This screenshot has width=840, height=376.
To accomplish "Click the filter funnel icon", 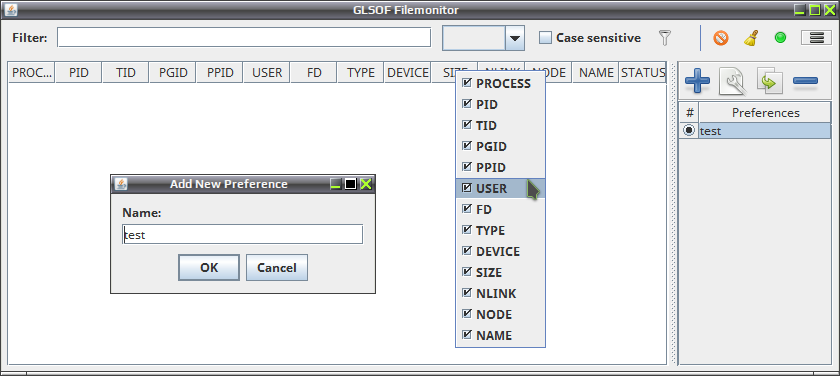I will [x=664, y=38].
